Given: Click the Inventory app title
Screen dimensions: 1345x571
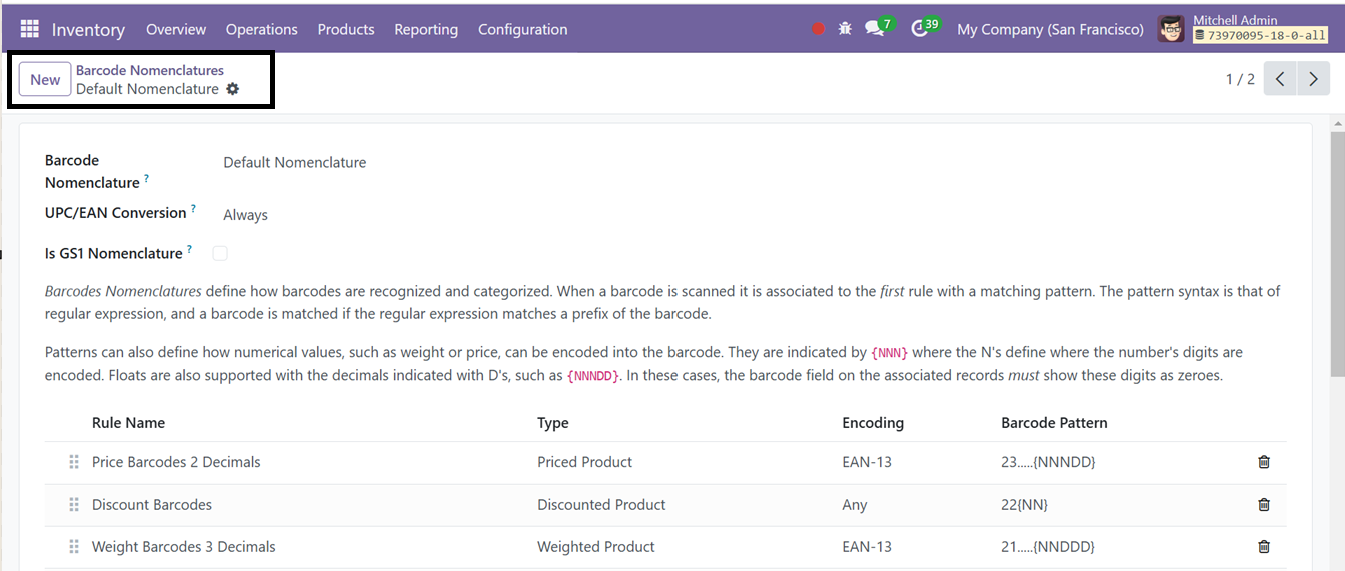Looking at the screenshot, I should (88, 29).
